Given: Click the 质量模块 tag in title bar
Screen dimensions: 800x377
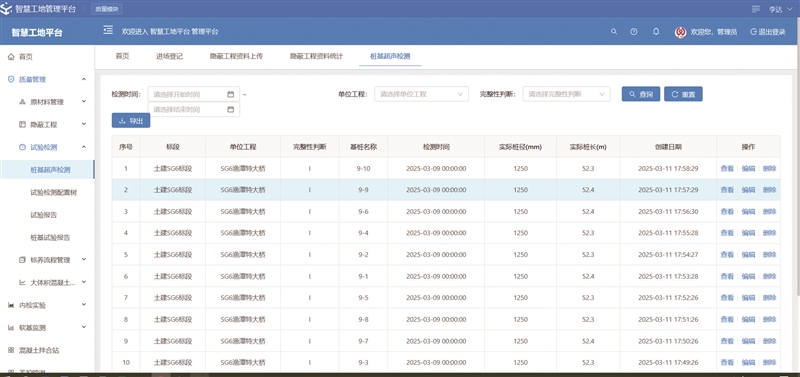Looking at the screenshot, I should 107,9.
